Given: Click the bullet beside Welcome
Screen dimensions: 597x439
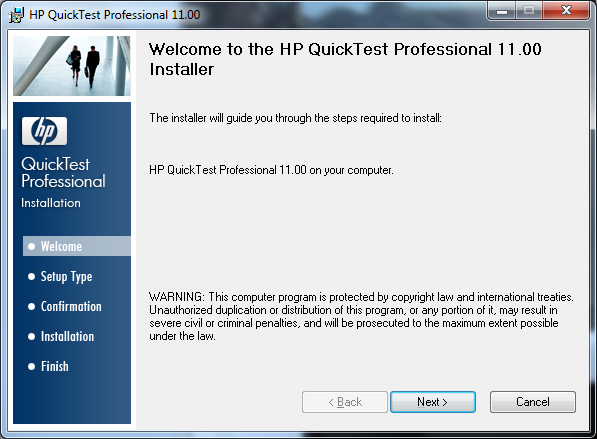Looking at the screenshot, I should pos(32,246).
